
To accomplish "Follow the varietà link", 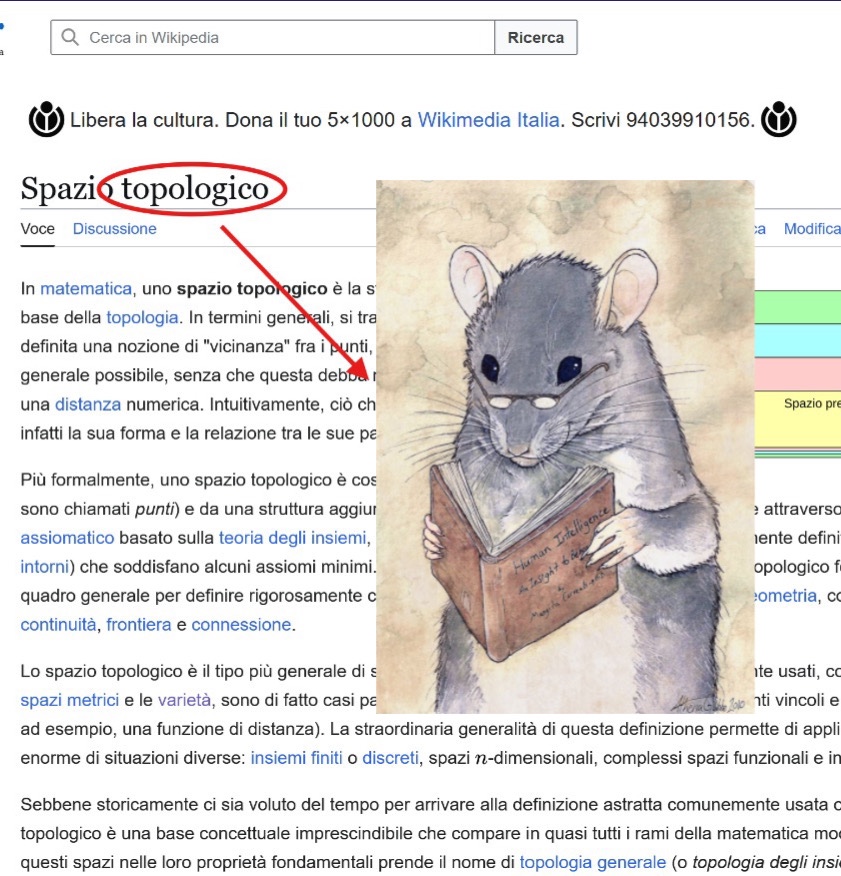I will (184, 701).
